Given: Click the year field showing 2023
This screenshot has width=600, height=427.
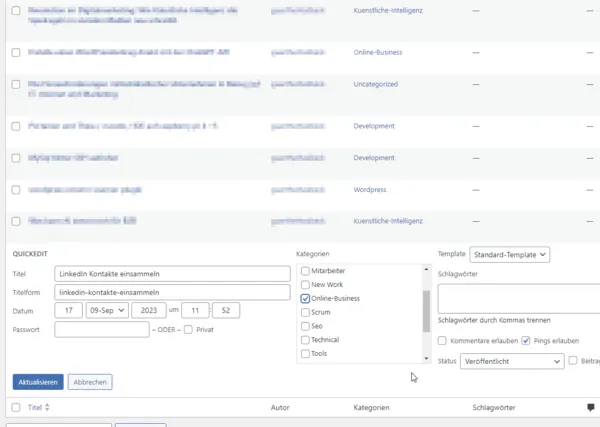Looking at the screenshot, I should click(149, 310).
